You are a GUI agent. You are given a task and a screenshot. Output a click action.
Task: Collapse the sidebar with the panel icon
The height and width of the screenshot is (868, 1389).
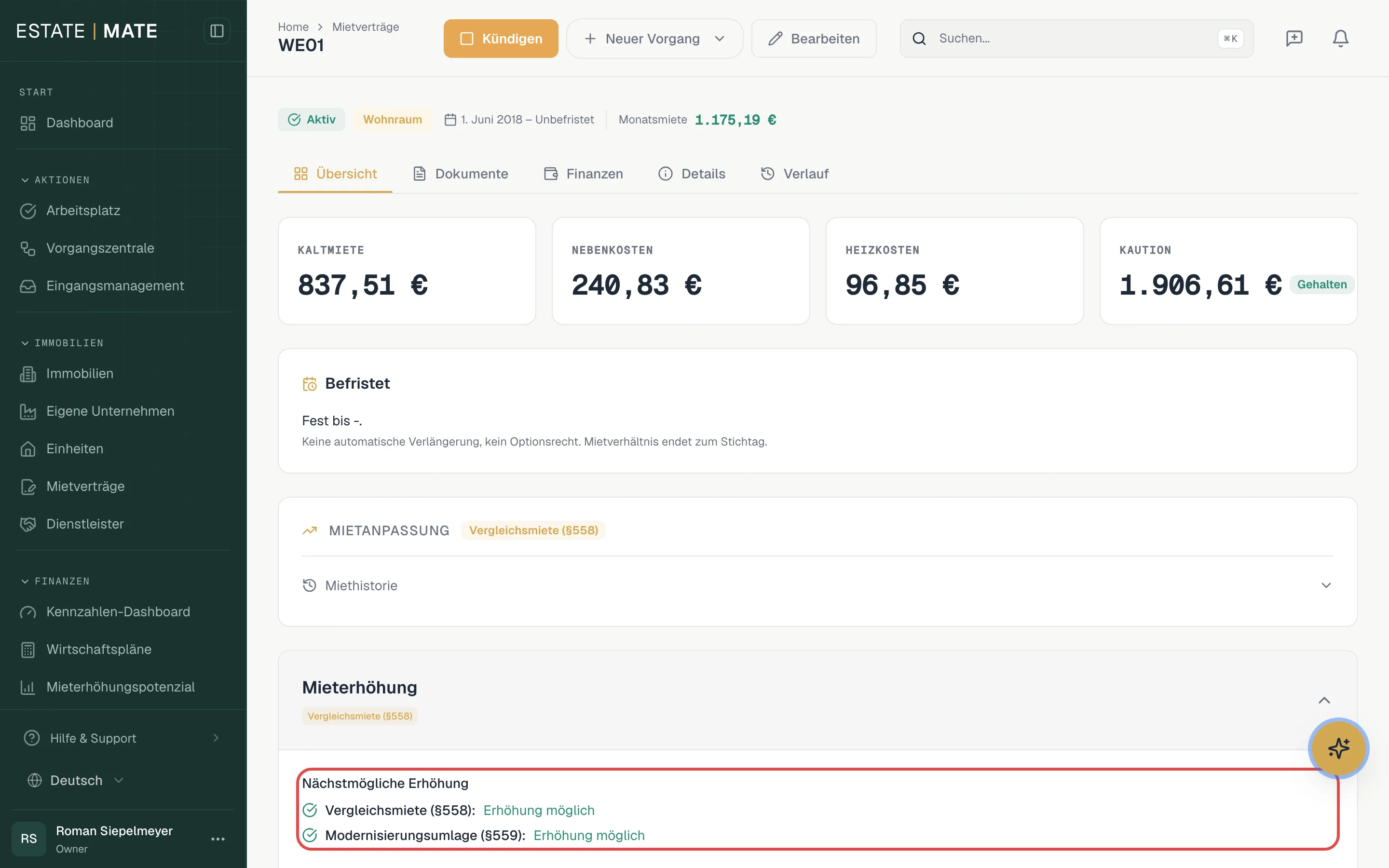coord(217,31)
